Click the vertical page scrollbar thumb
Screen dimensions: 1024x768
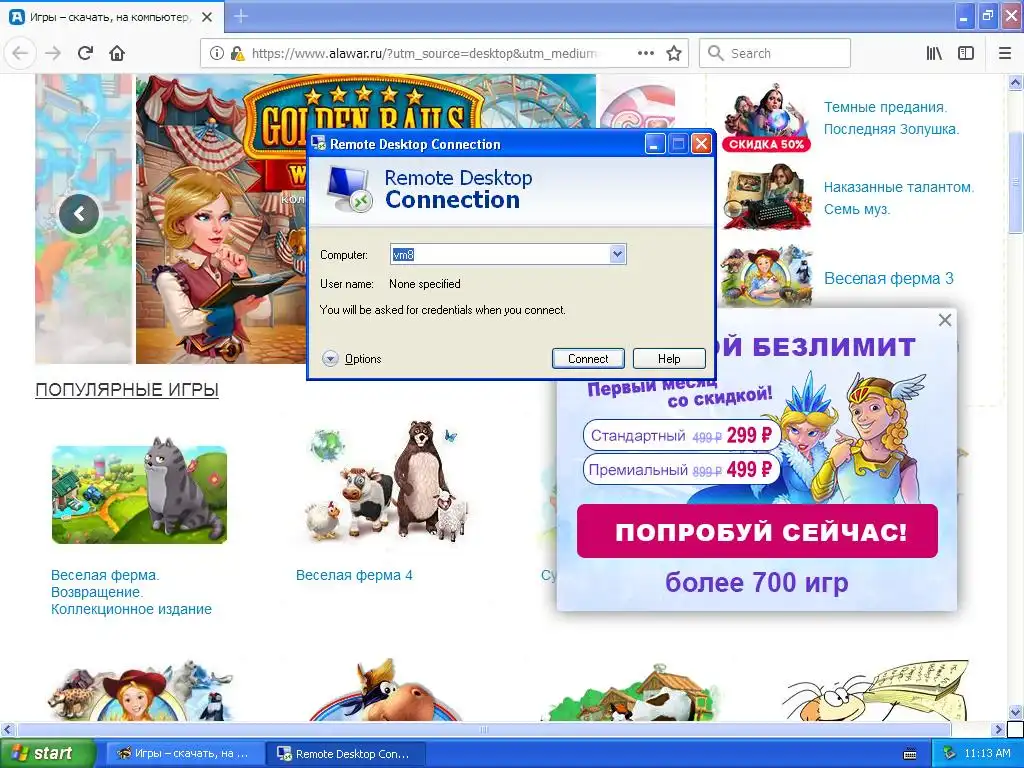click(1015, 181)
